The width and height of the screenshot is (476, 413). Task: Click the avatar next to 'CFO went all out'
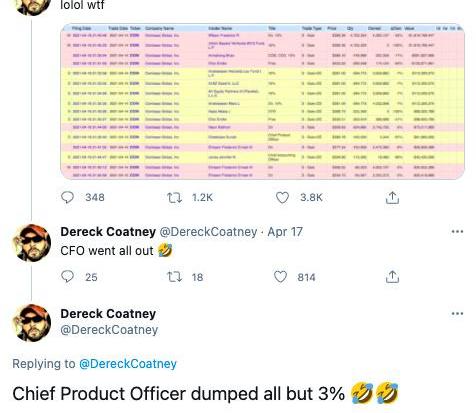[32, 243]
